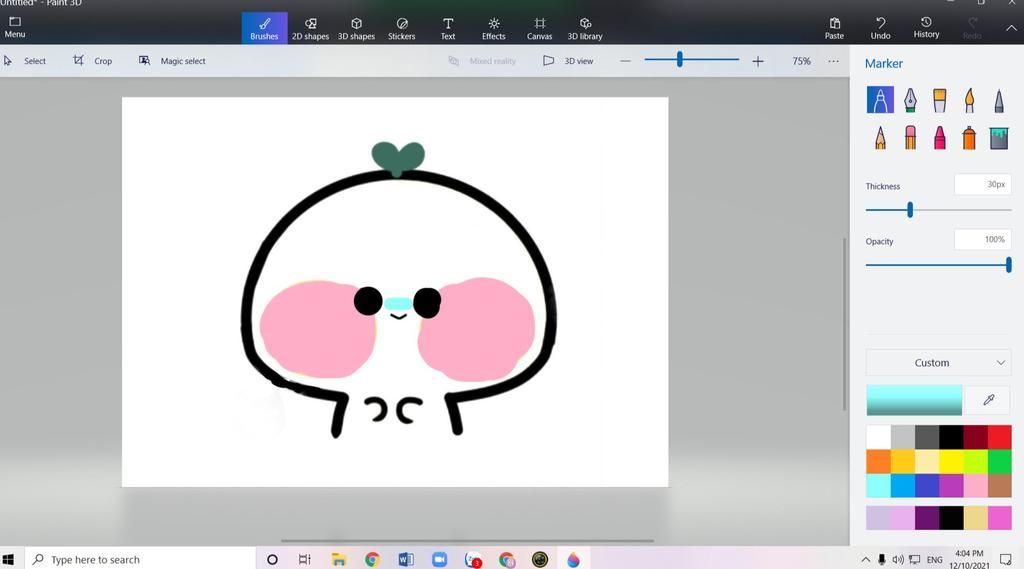
Task: Open the Effects tab
Action: pyautogui.click(x=494, y=28)
